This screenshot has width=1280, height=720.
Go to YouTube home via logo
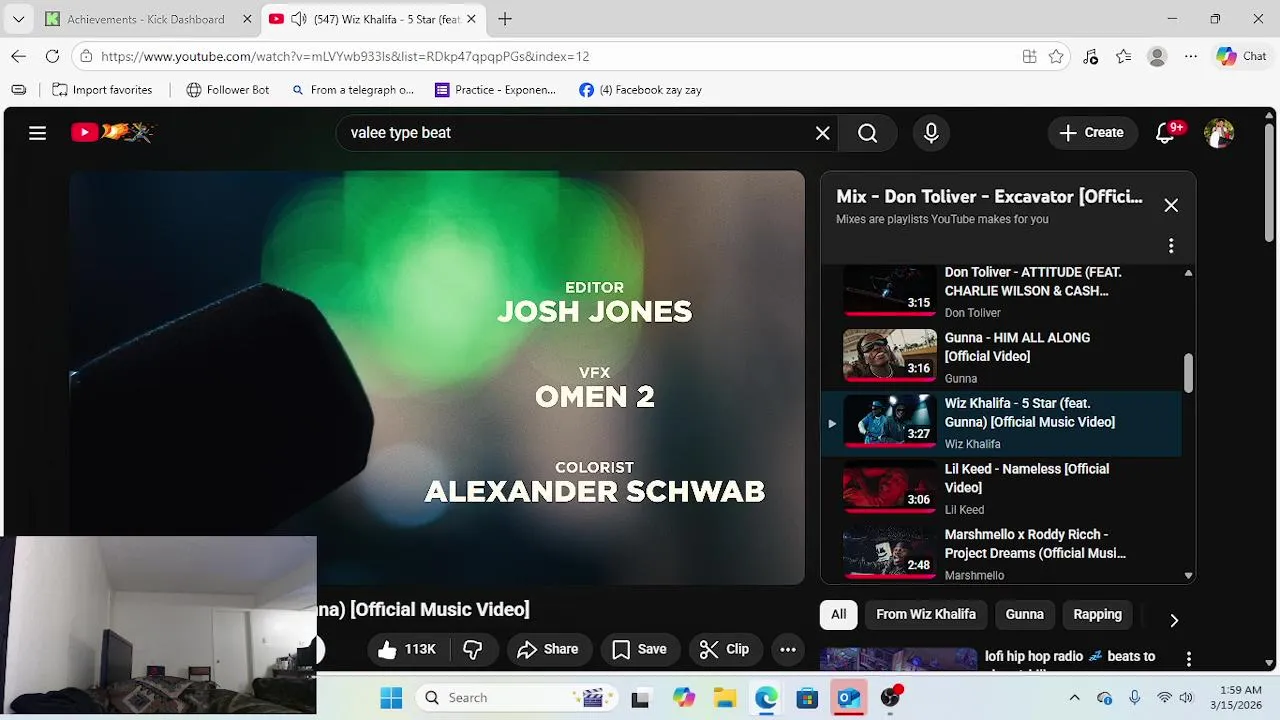pos(113,132)
